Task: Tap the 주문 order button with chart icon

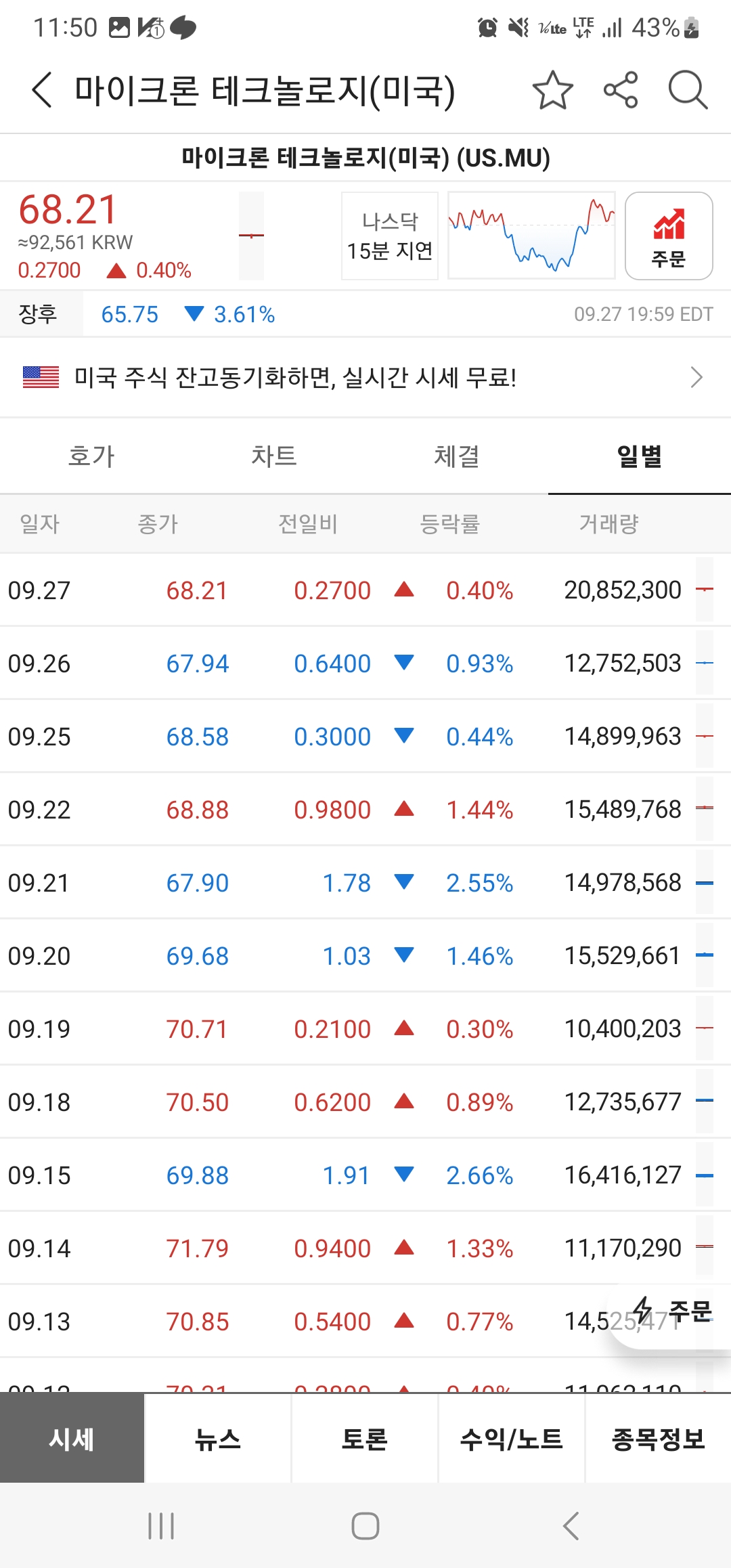Action: click(669, 236)
